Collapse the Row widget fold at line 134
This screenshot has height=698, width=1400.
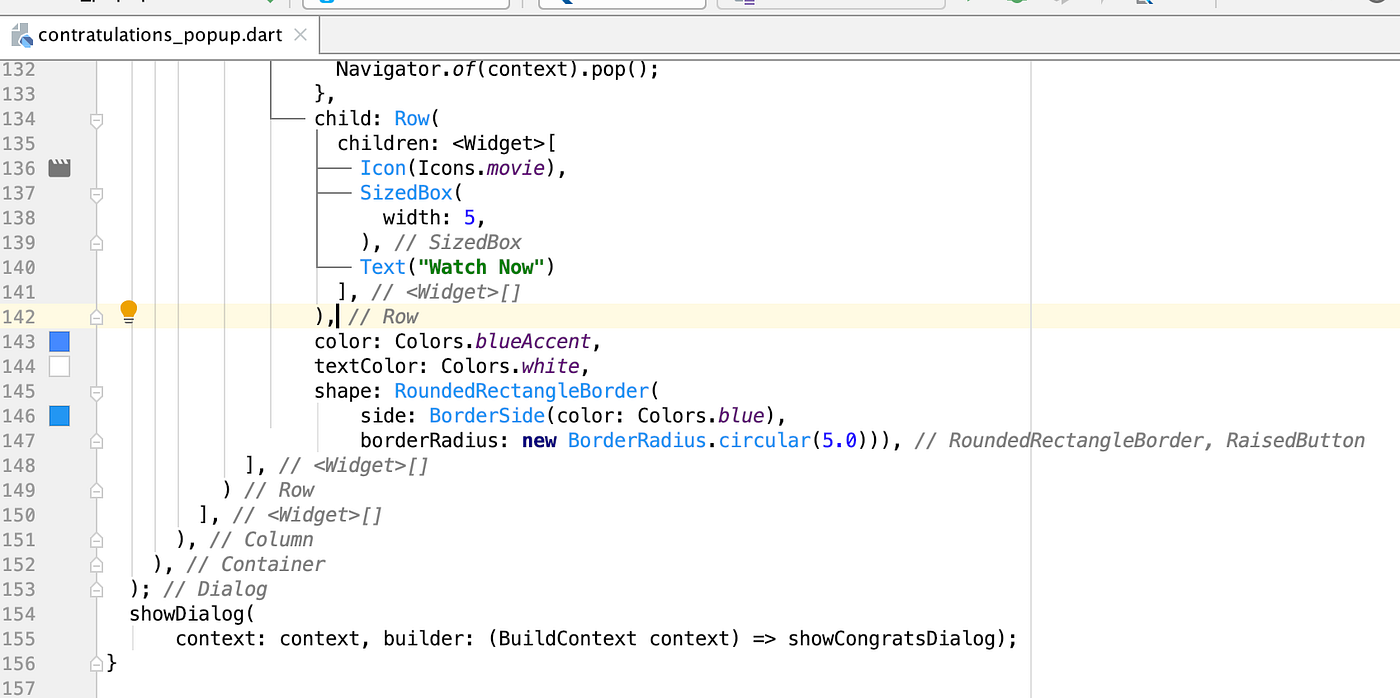click(96, 119)
